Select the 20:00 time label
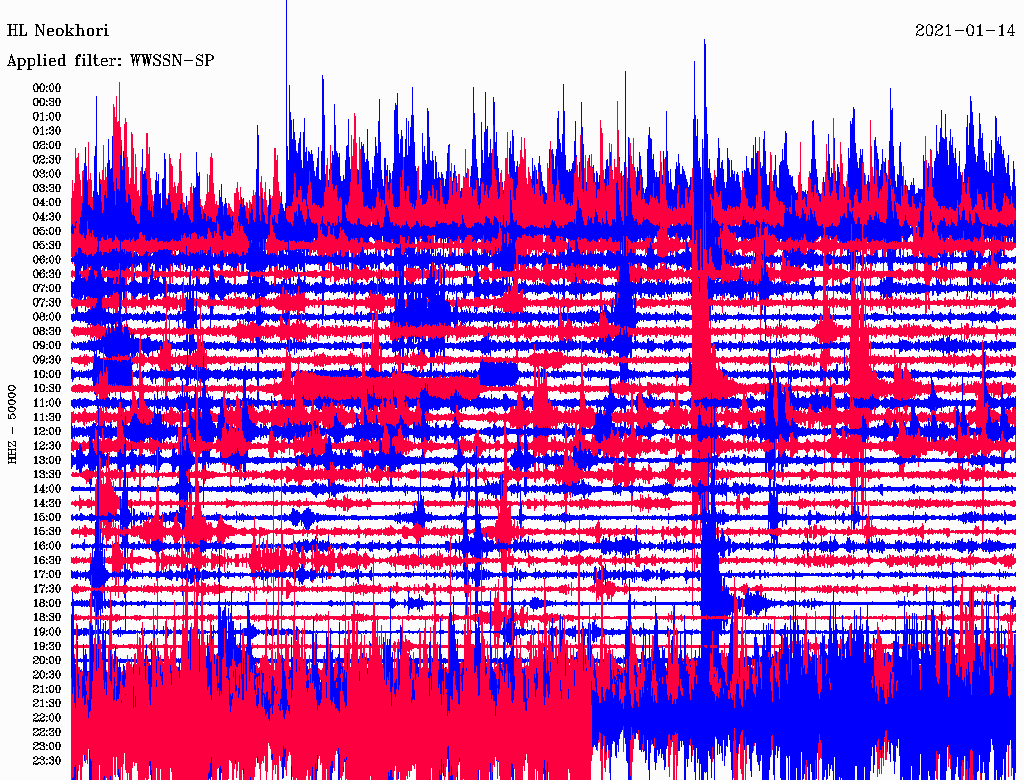This screenshot has height=780, width=1024. click(46, 660)
